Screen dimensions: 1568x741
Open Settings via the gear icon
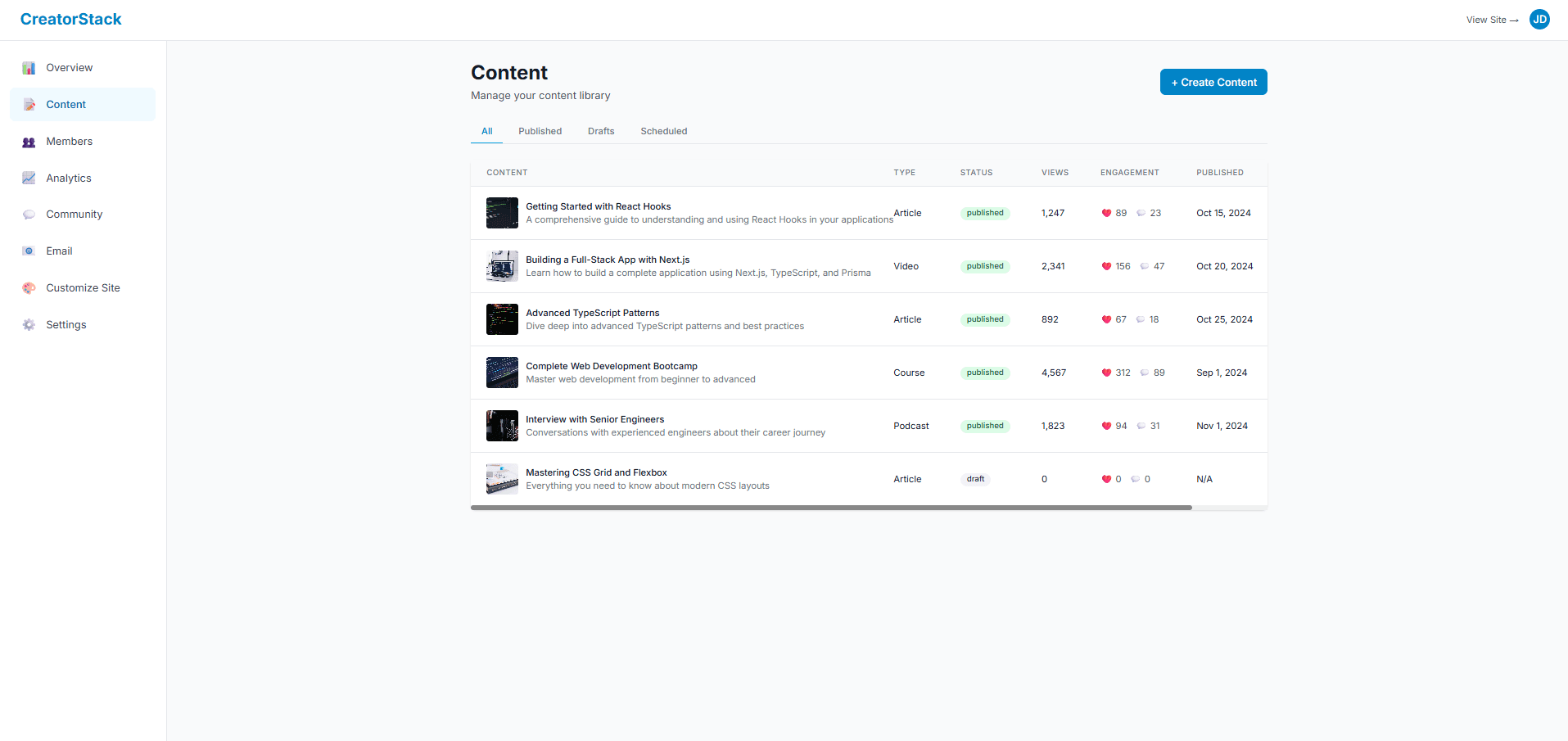pos(29,324)
